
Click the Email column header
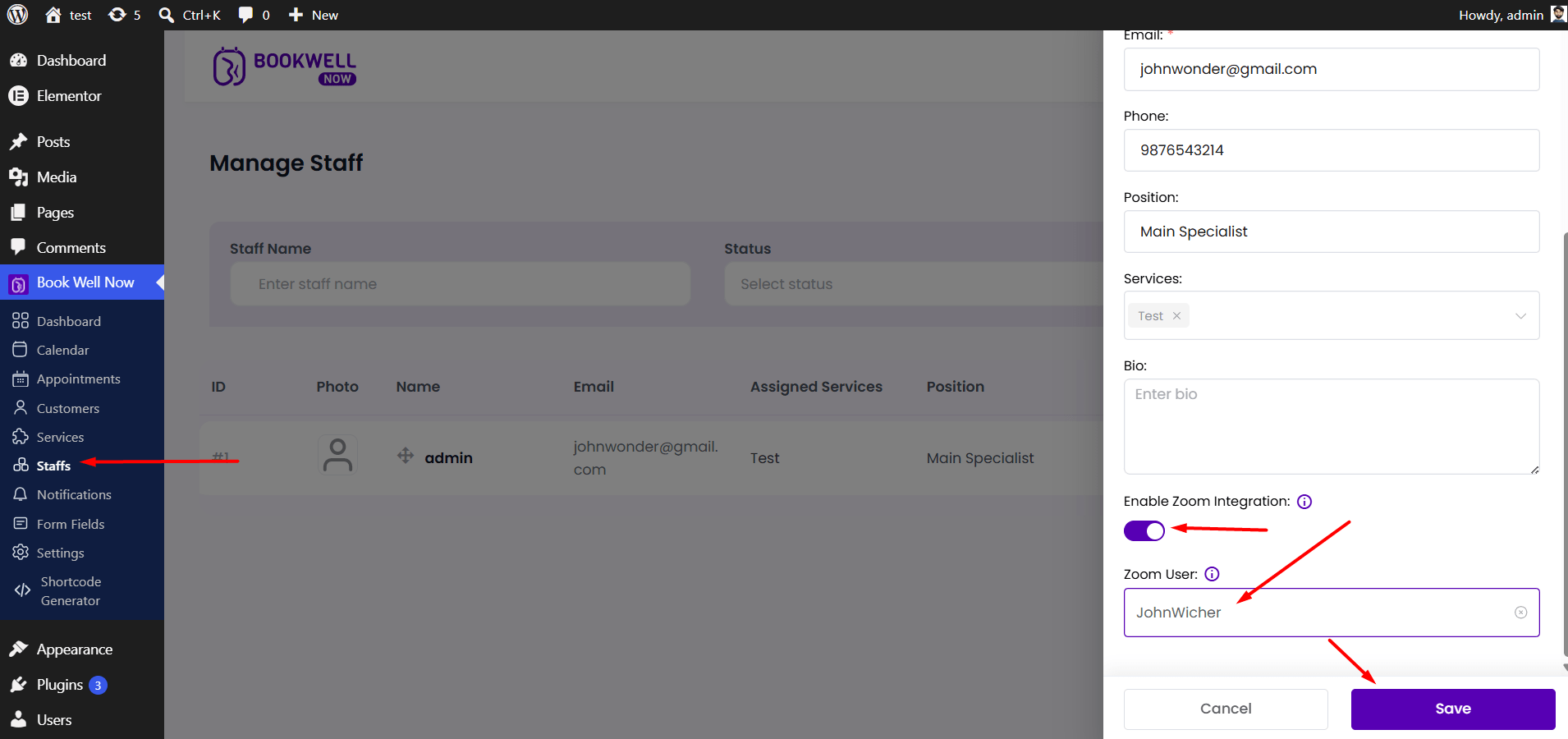[x=594, y=387]
